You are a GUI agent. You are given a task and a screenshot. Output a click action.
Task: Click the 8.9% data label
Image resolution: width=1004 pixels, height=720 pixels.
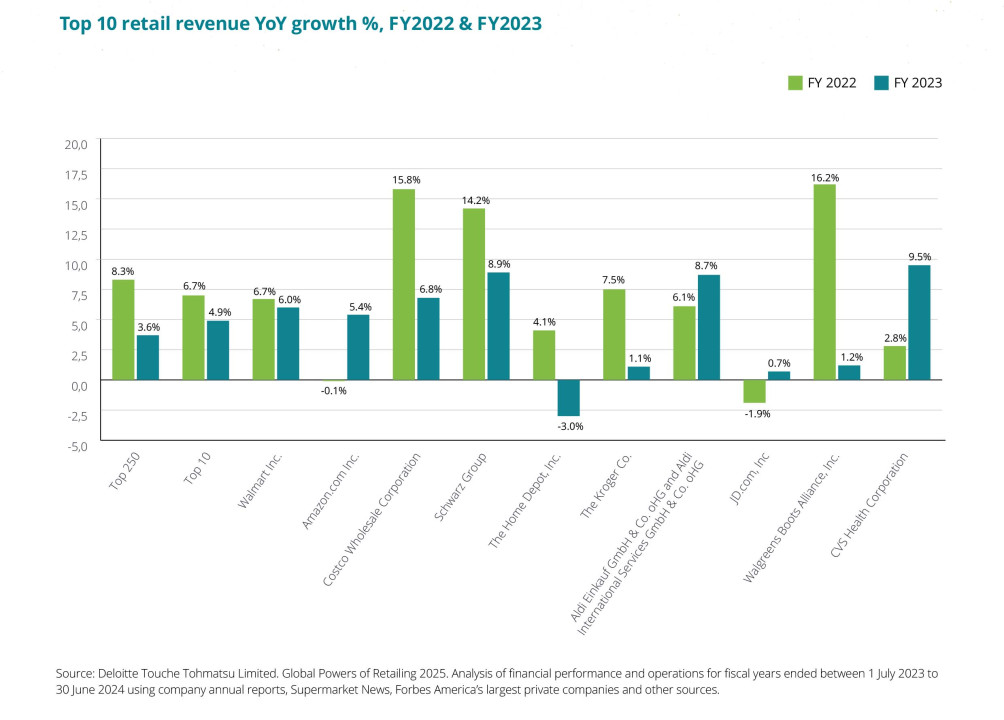point(499,264)
